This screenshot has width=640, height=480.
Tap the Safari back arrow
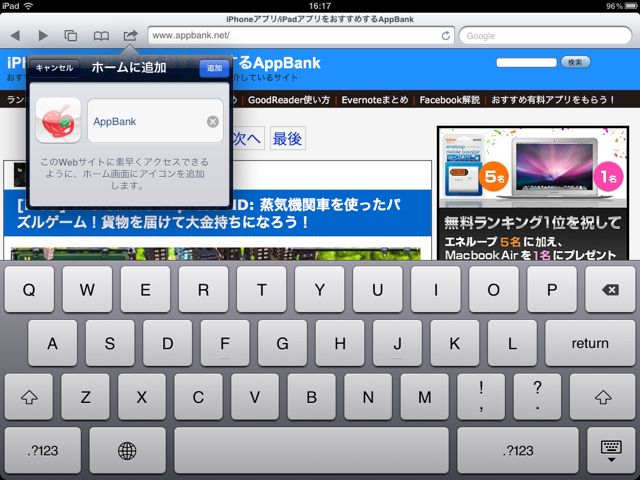pyautogui.click(x=15, y=36)
